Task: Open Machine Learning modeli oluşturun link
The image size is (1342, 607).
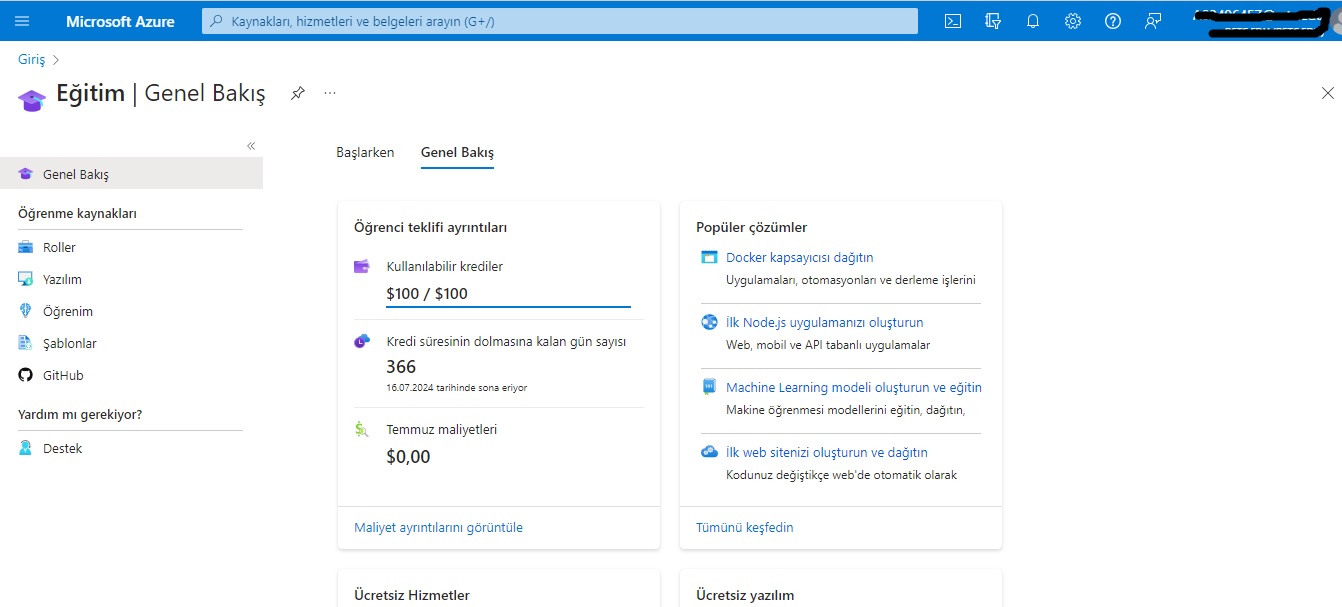Action: tap(854, 387)
